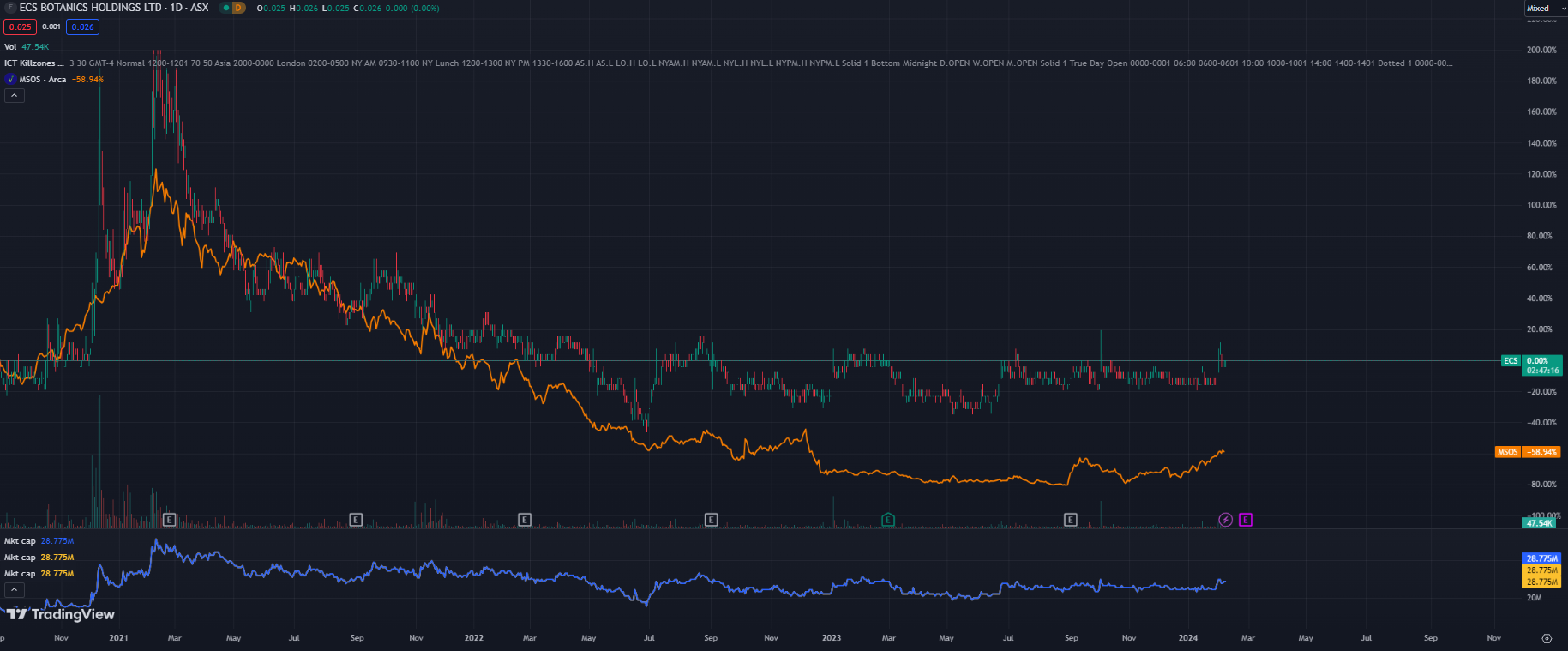This screenshot has width=1568, height=651.
Task: Open the time axis settings gear icon
Action: (1547, 638)
